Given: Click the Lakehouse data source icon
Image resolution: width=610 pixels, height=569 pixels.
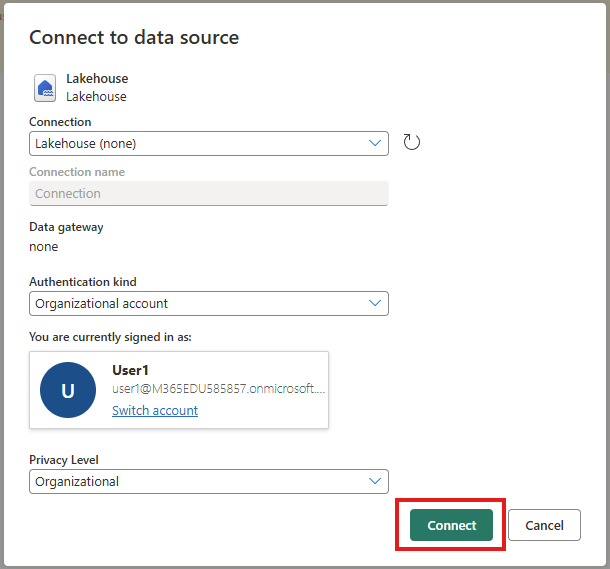Looking at the screenshot, I should [45, 88].
